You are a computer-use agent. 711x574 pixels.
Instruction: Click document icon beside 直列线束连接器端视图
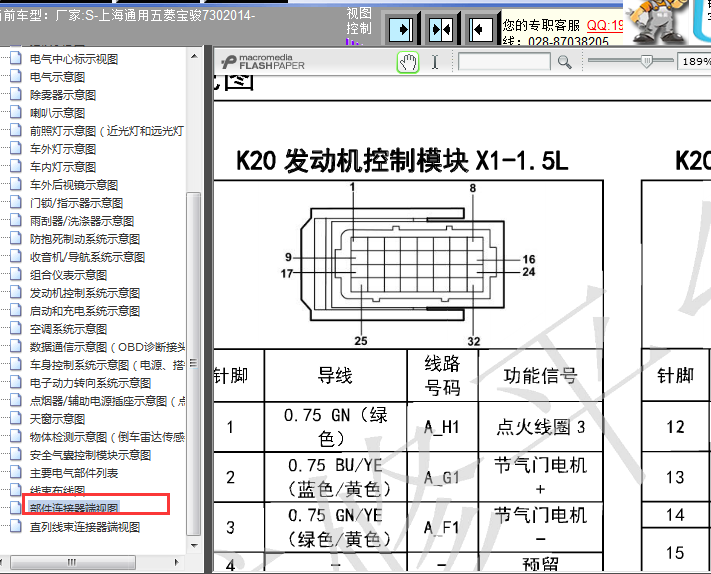pos(16,526)
